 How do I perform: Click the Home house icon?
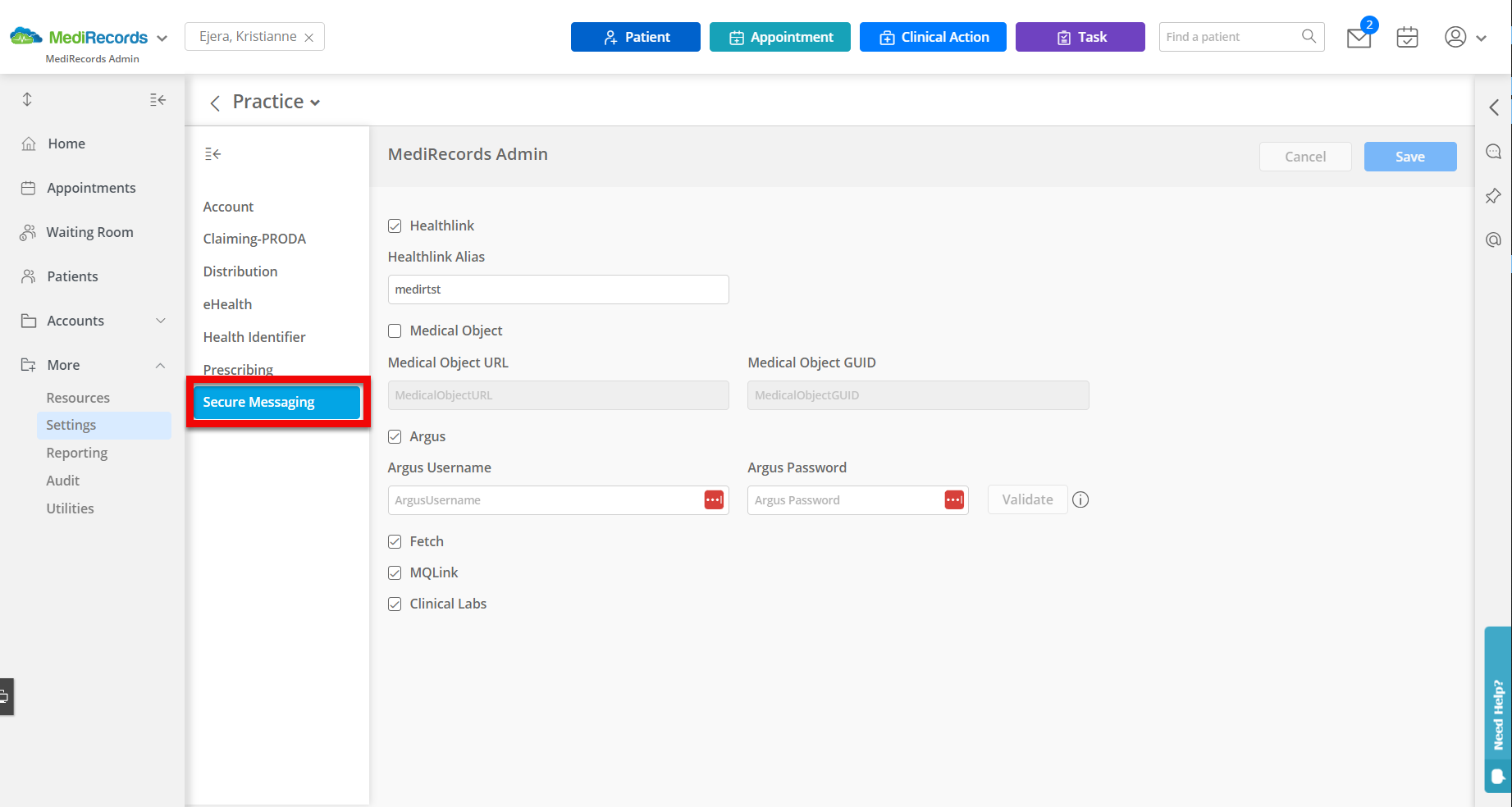click(x=29, y=144)
